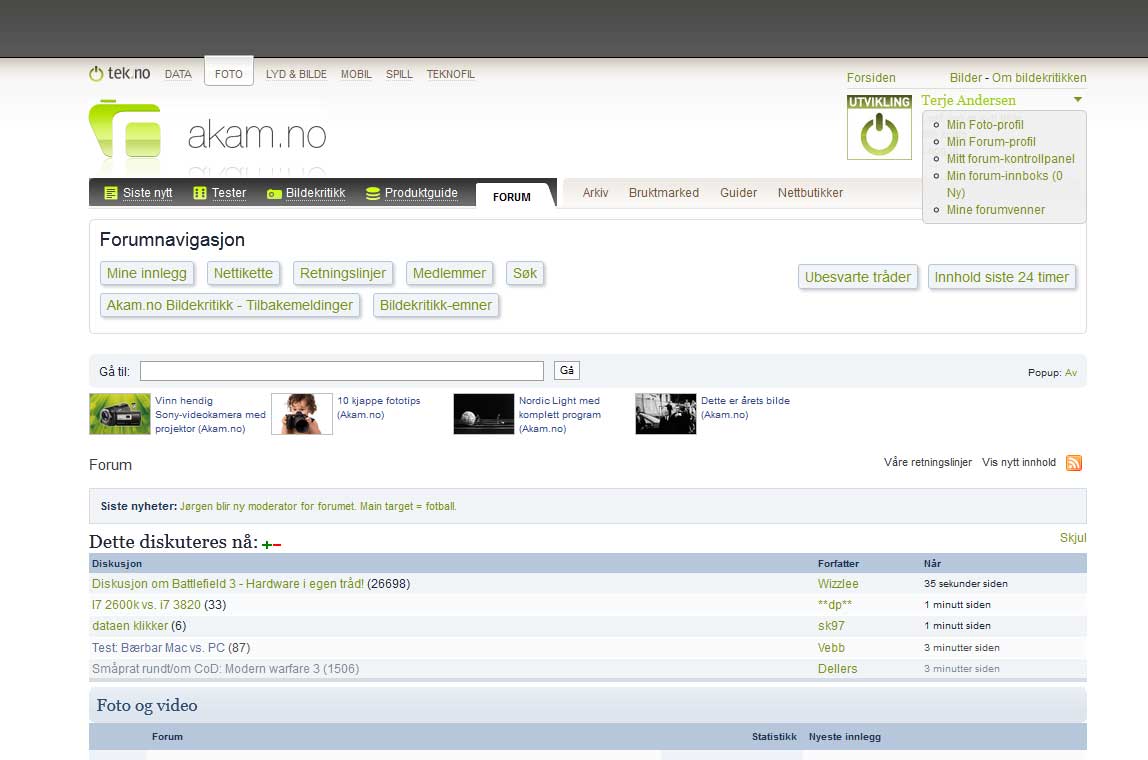Open Vinn hendig Sony-videokamera article link
Viewport: 1148px width, 760px height.
coord(210,414)
